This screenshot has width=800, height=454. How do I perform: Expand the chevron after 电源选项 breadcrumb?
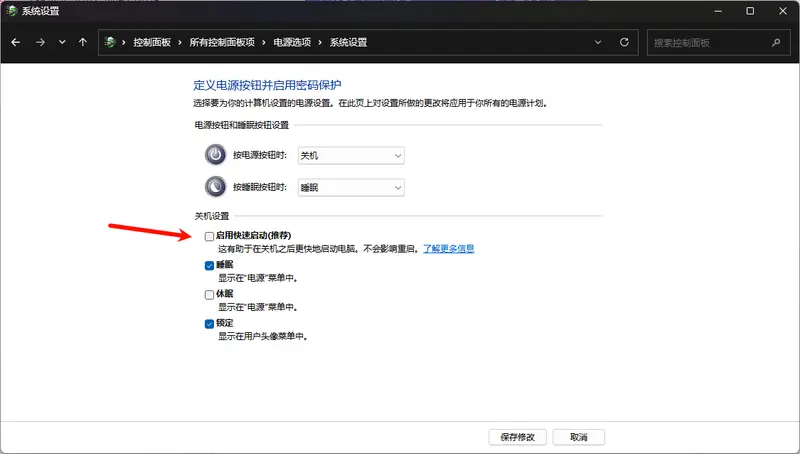[x=320, y=42]
